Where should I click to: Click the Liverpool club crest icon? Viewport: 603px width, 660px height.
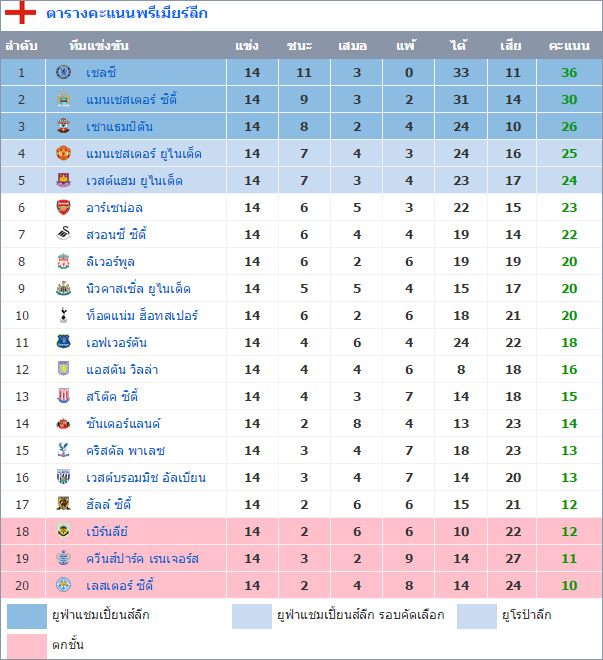64,262
